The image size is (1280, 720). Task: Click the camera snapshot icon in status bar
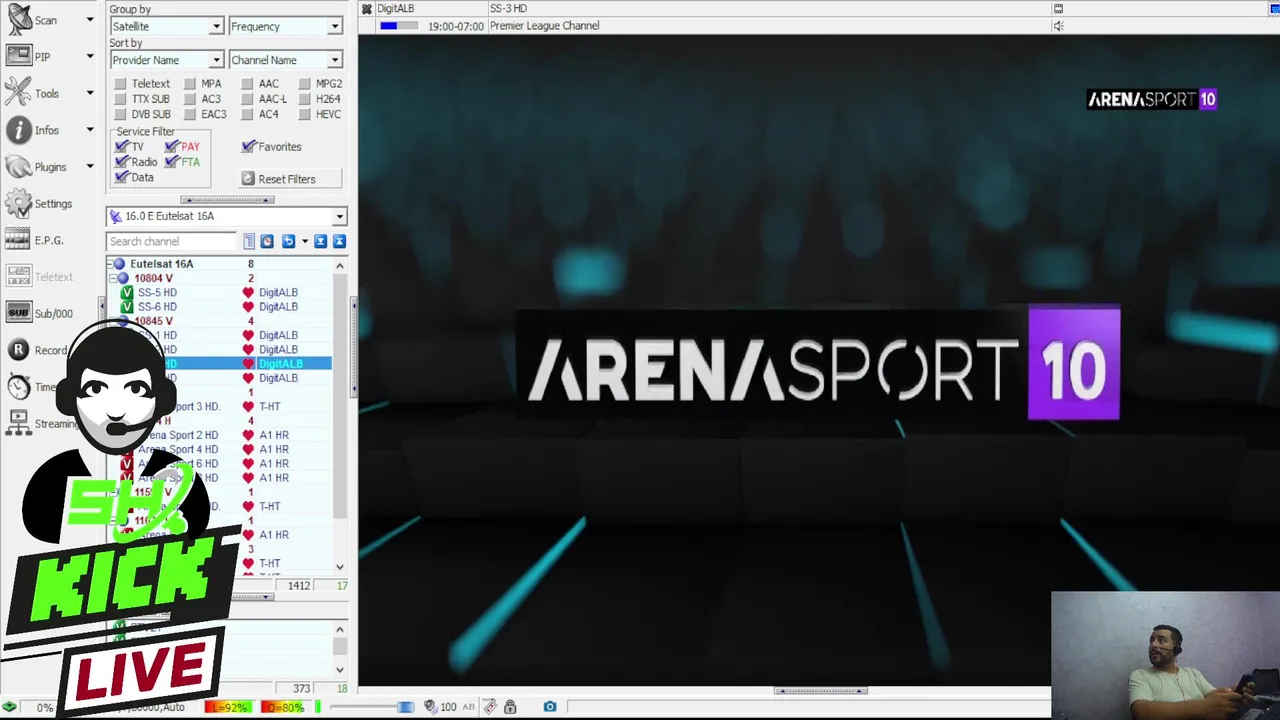(550, 707)
